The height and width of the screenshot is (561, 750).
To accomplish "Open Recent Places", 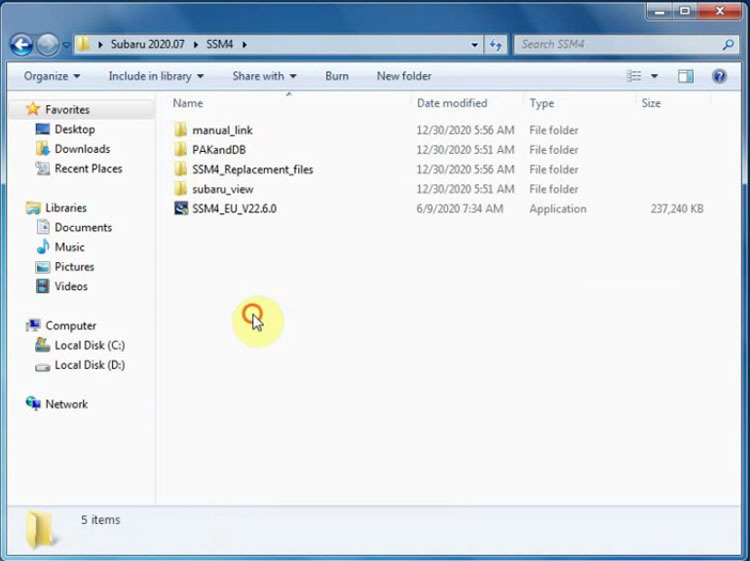I will pos(88,168).
